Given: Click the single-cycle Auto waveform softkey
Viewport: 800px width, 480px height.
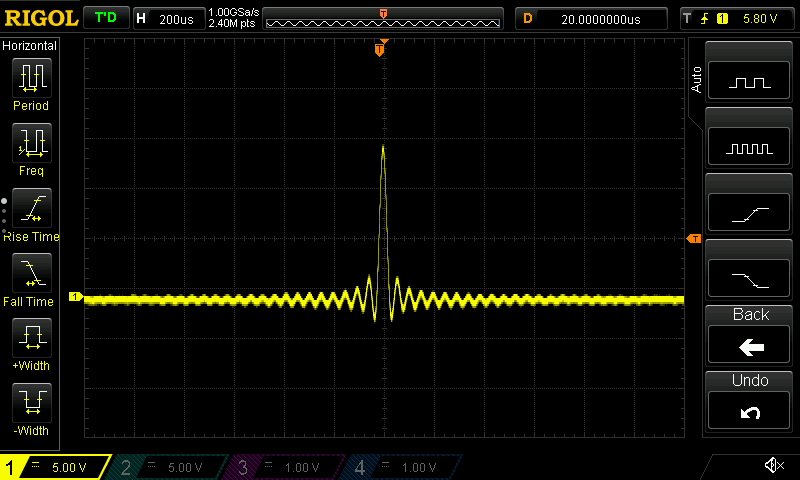Looking at the screenshot, I should click(x=749, y=81).
